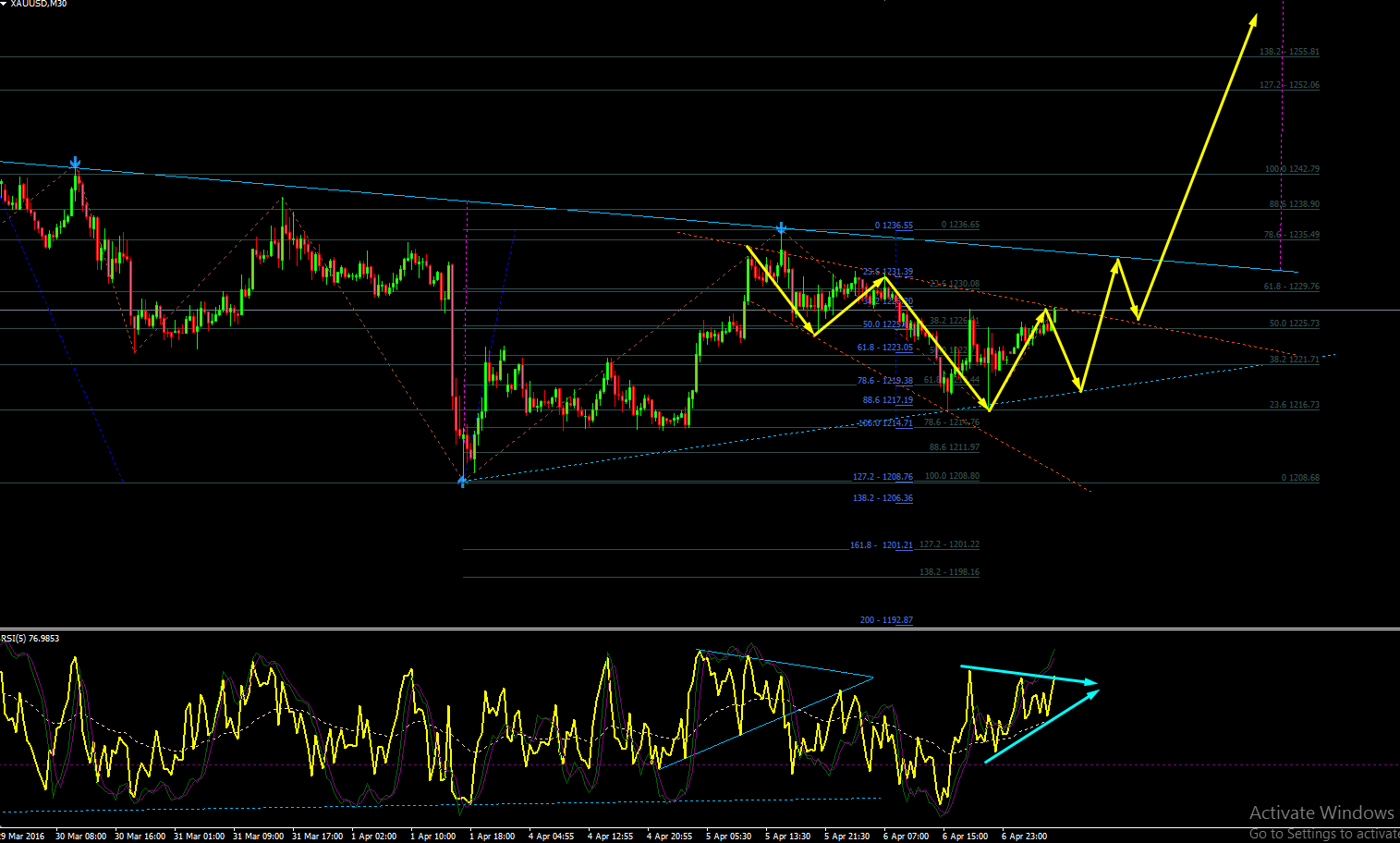The height and width of the screenshot is (843, 1400).
Task: Select the blue Fibonacci label 0 1236.55
Action: tap(894, 226)
